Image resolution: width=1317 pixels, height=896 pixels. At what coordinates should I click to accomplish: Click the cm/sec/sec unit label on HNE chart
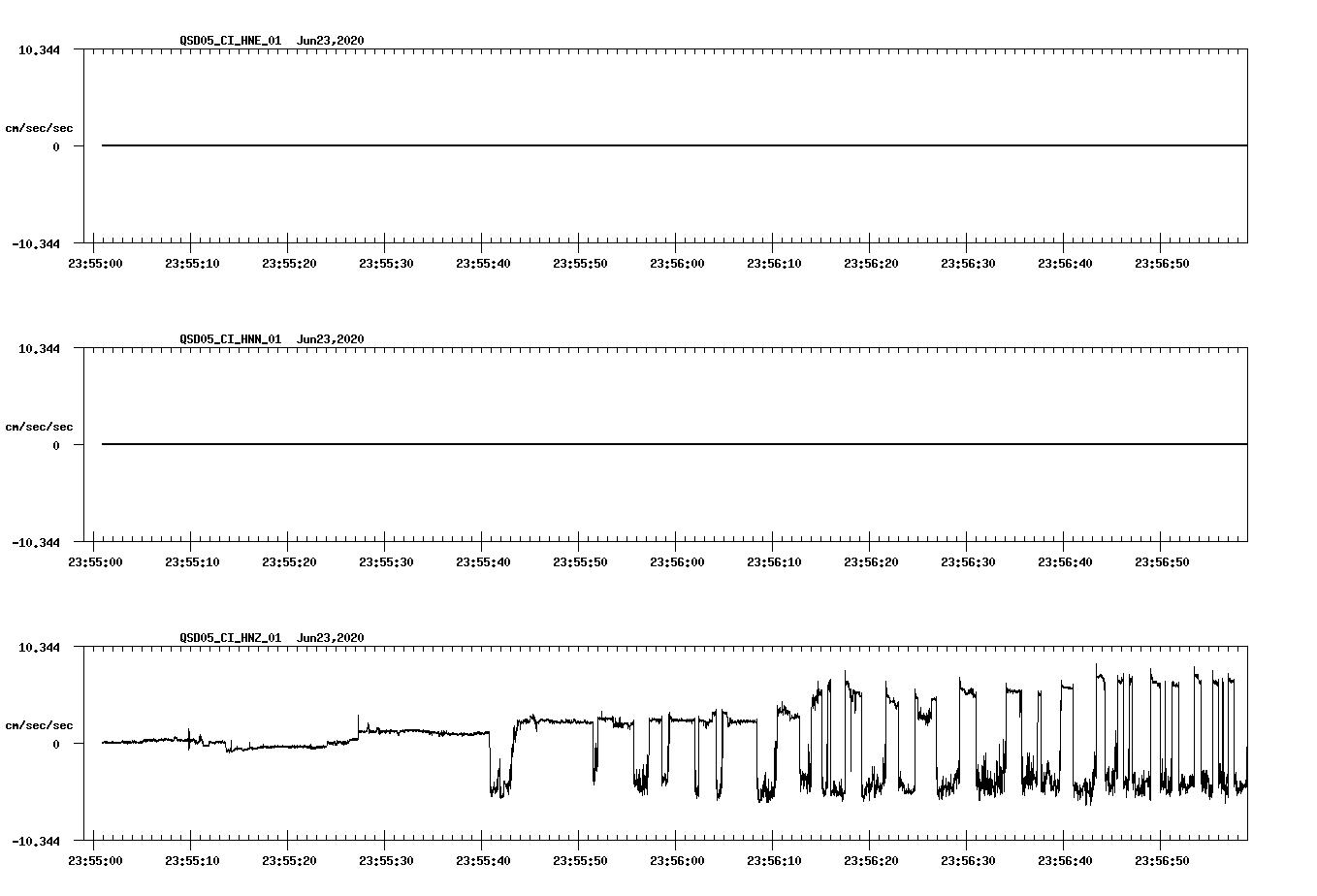(39, 128)
